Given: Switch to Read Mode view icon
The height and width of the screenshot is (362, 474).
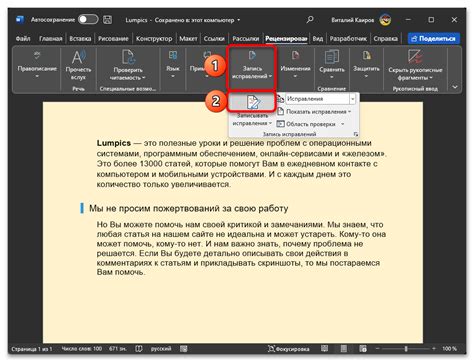Looking at the screenshot, I should [324, 349].
